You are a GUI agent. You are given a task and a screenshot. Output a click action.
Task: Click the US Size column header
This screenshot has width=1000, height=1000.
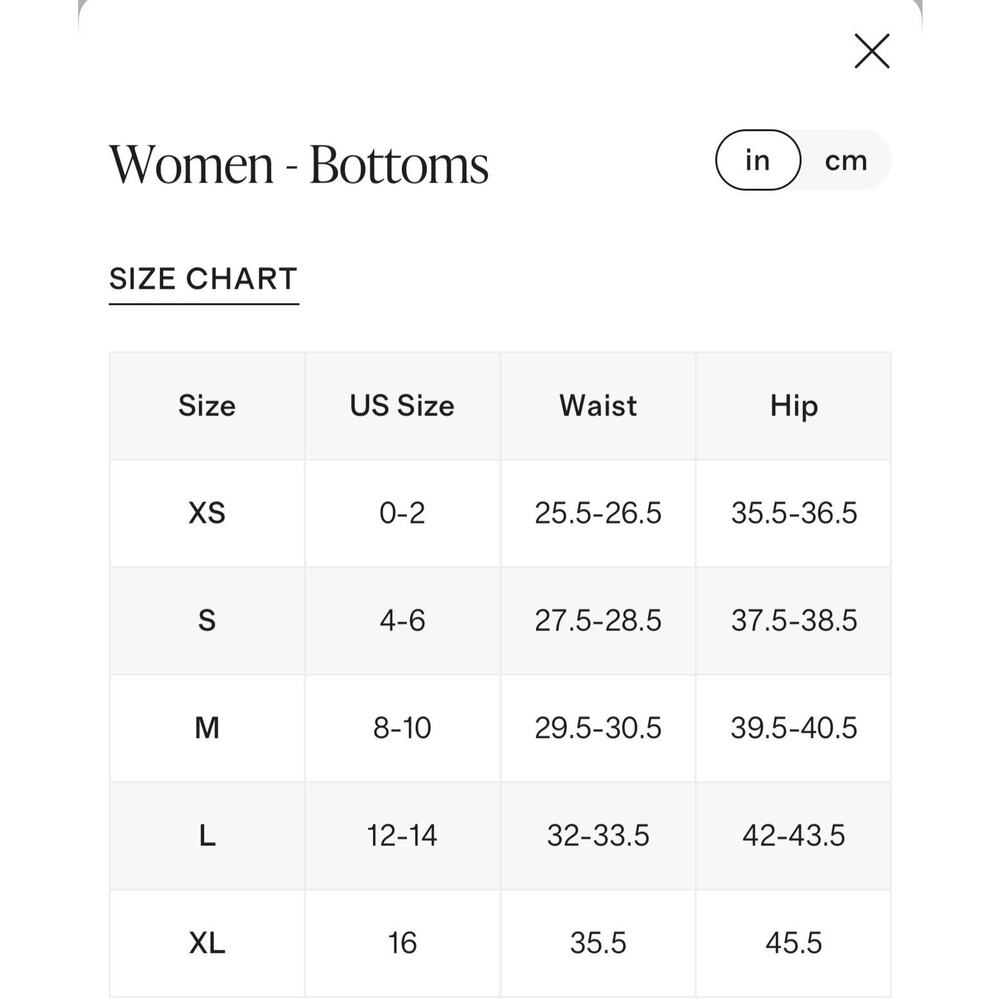pyautogui.click(x=402, y=406)
